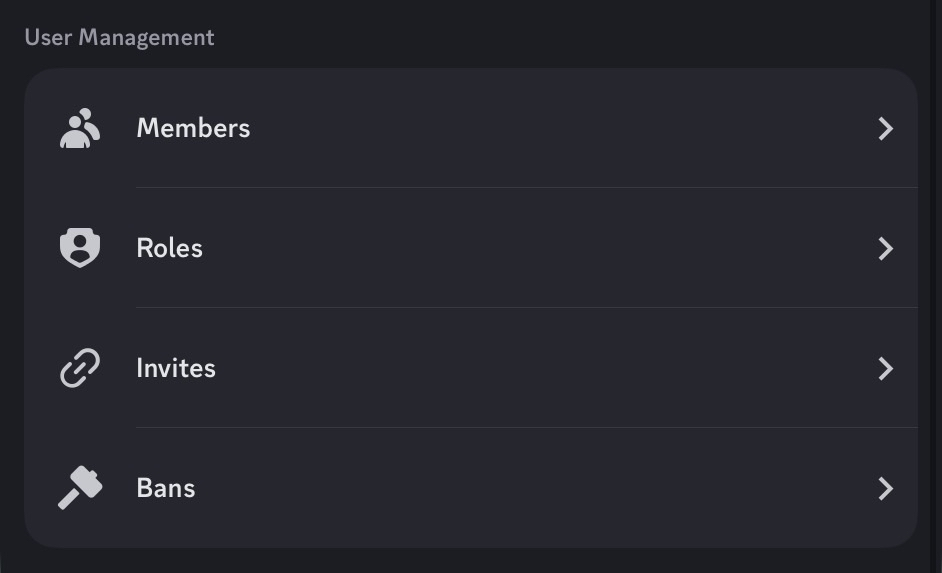The image size is (942, 573).
Task: Click the User Management section heading
Action: [119, 37]
